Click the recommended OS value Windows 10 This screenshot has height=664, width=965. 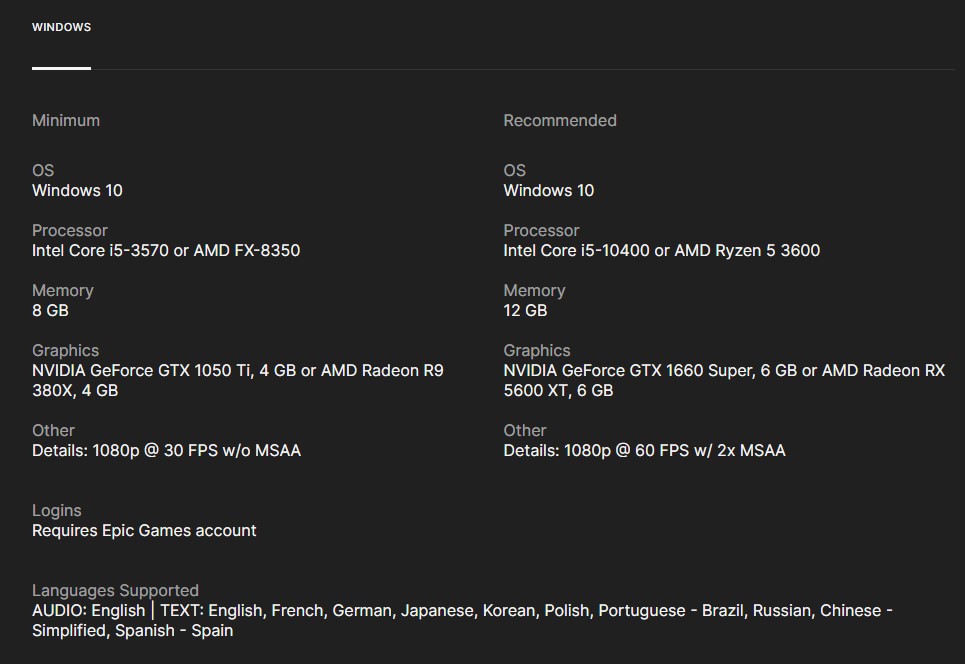point(549,190)
